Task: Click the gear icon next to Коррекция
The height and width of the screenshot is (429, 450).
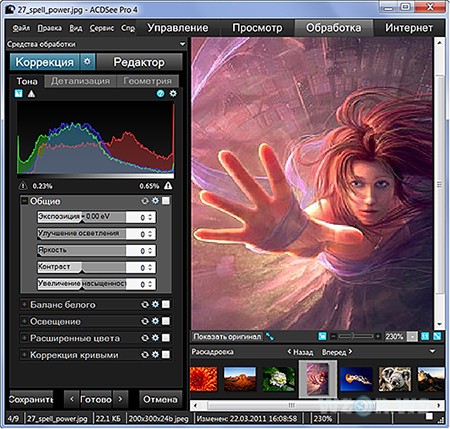Action: (87, 62)
